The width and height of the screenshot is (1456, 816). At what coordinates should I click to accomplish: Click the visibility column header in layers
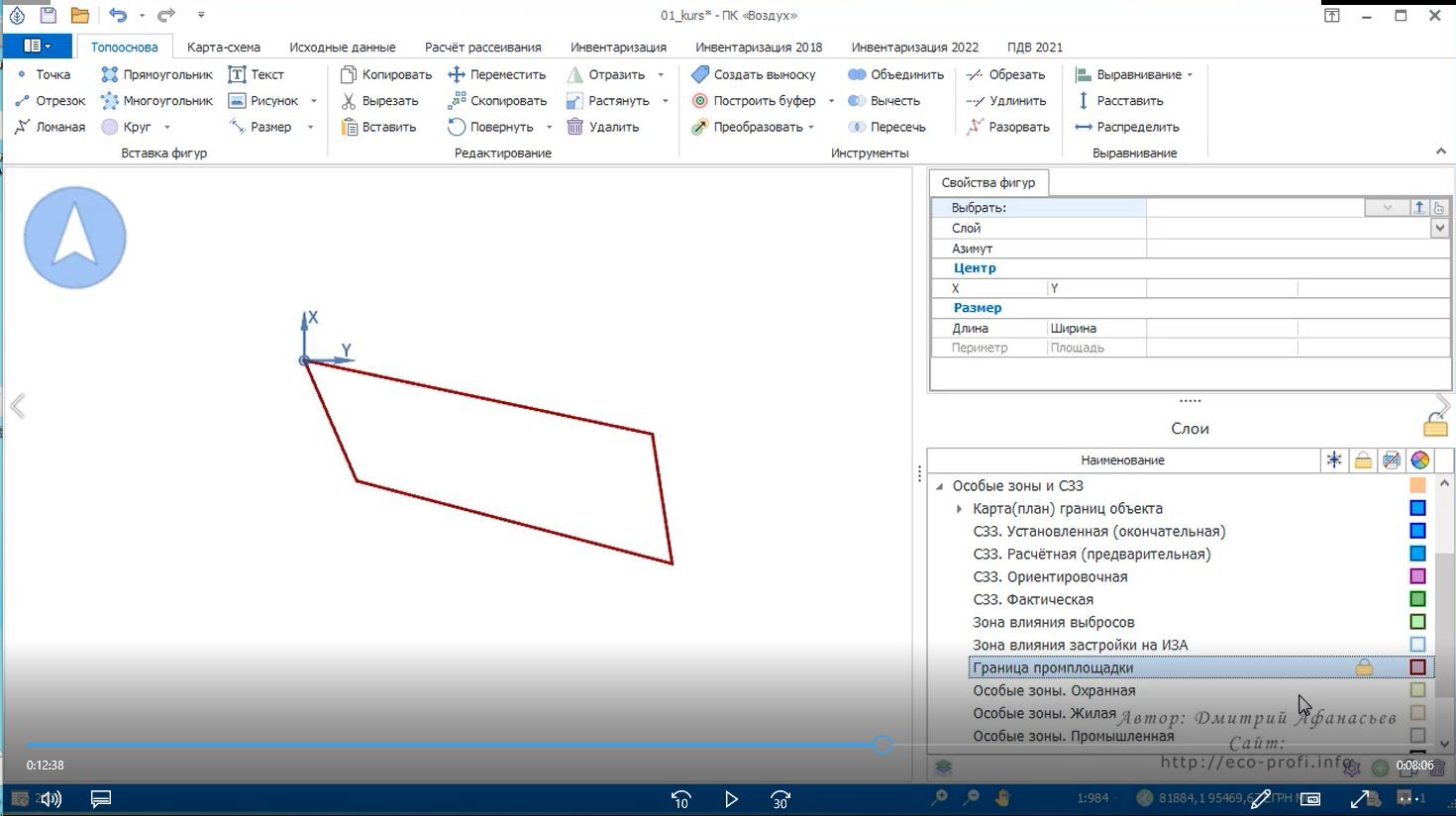click(1392, 460)
